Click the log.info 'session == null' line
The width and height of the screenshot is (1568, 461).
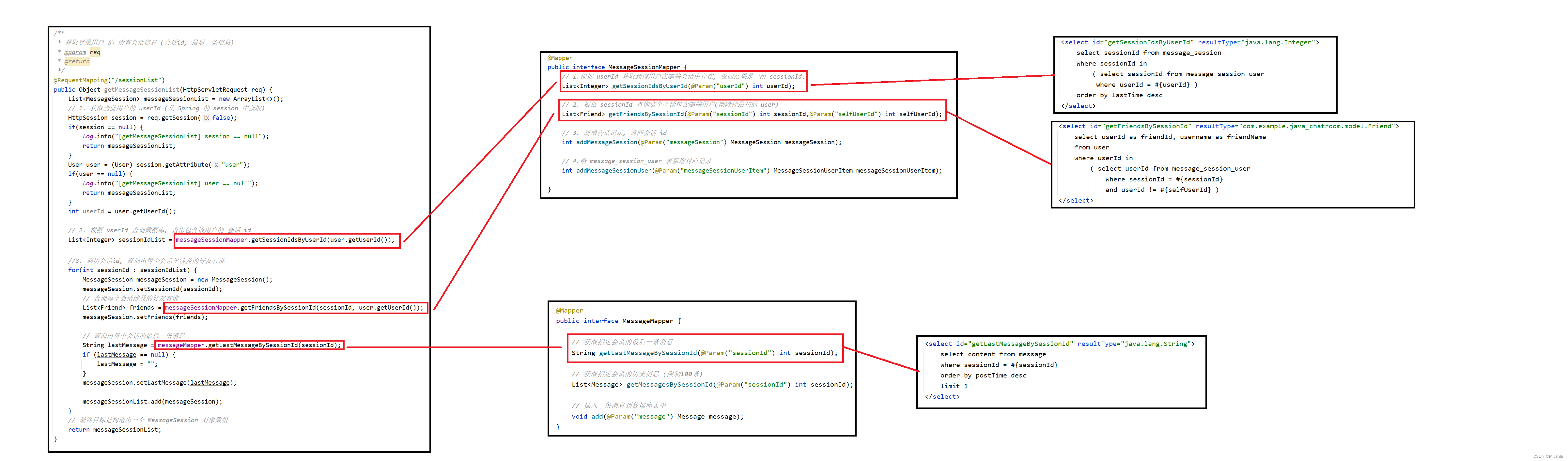[175, 136]
